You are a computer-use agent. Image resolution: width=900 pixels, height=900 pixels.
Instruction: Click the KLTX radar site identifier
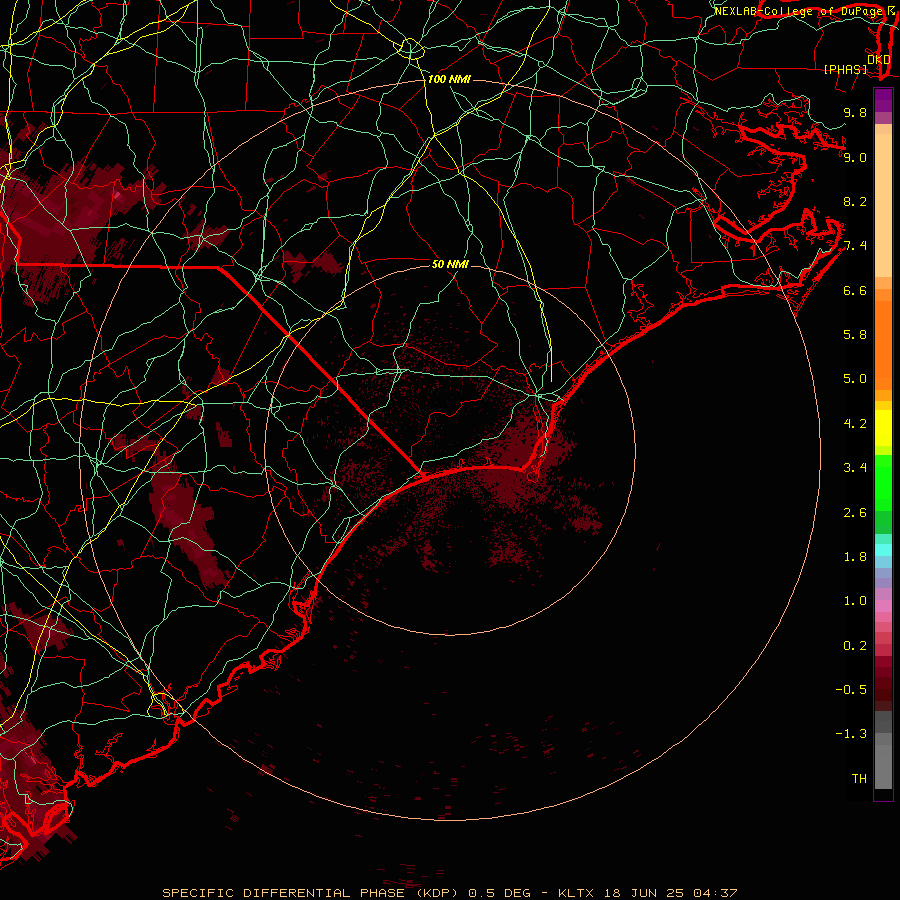[x=577, y=893]
